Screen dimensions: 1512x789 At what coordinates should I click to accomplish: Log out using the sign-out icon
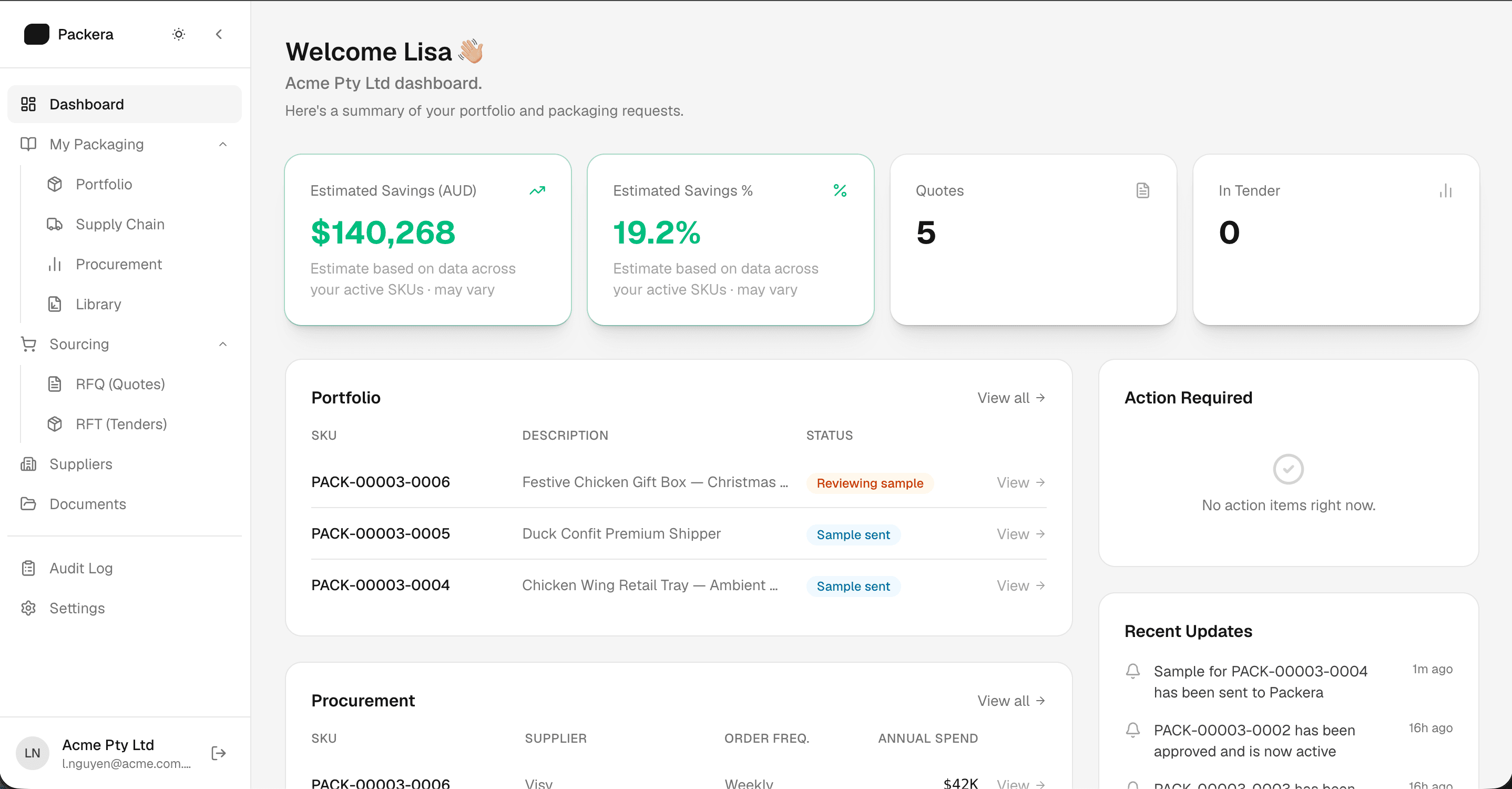tap(218, 753)
